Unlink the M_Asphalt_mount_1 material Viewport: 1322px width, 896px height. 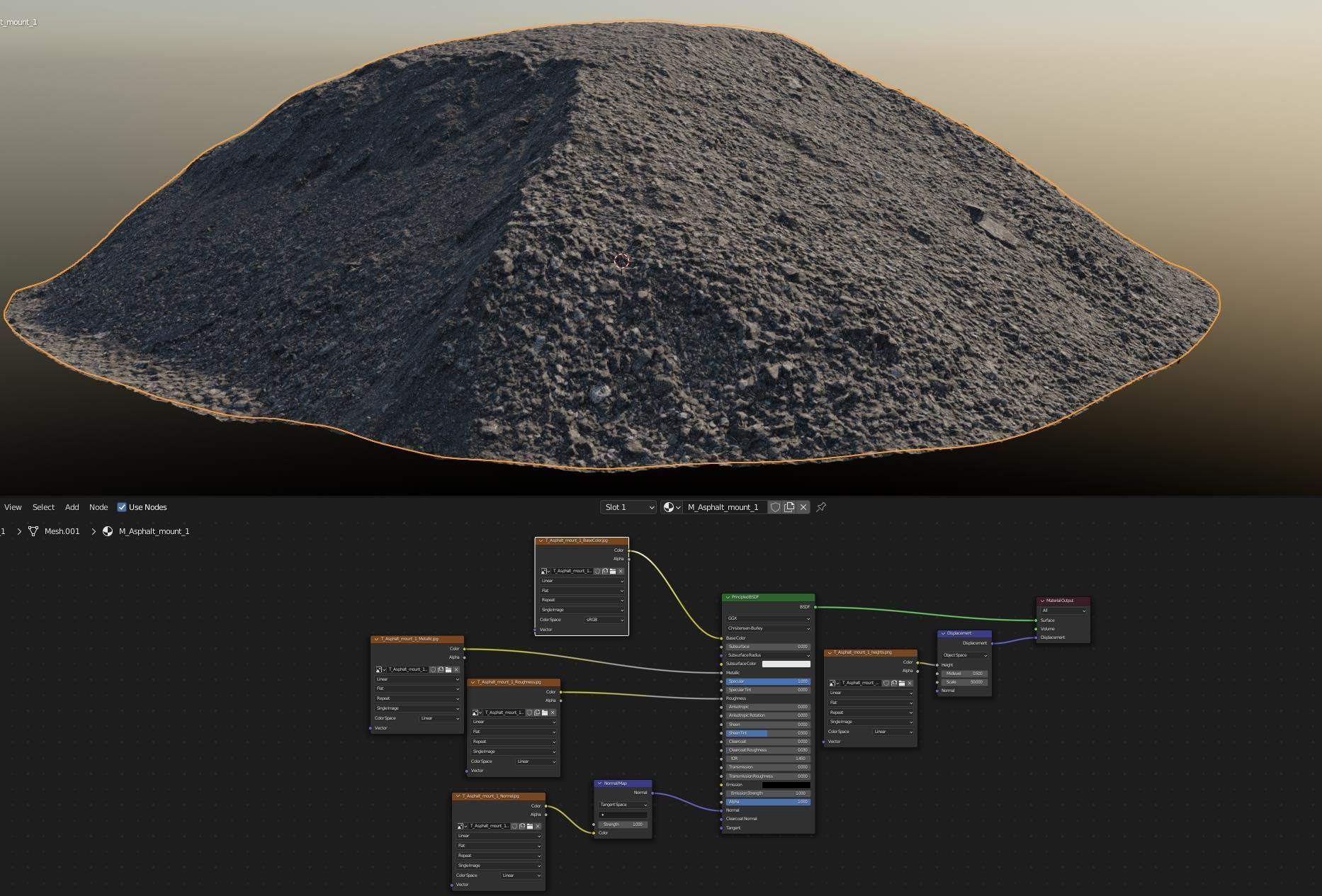803,507
